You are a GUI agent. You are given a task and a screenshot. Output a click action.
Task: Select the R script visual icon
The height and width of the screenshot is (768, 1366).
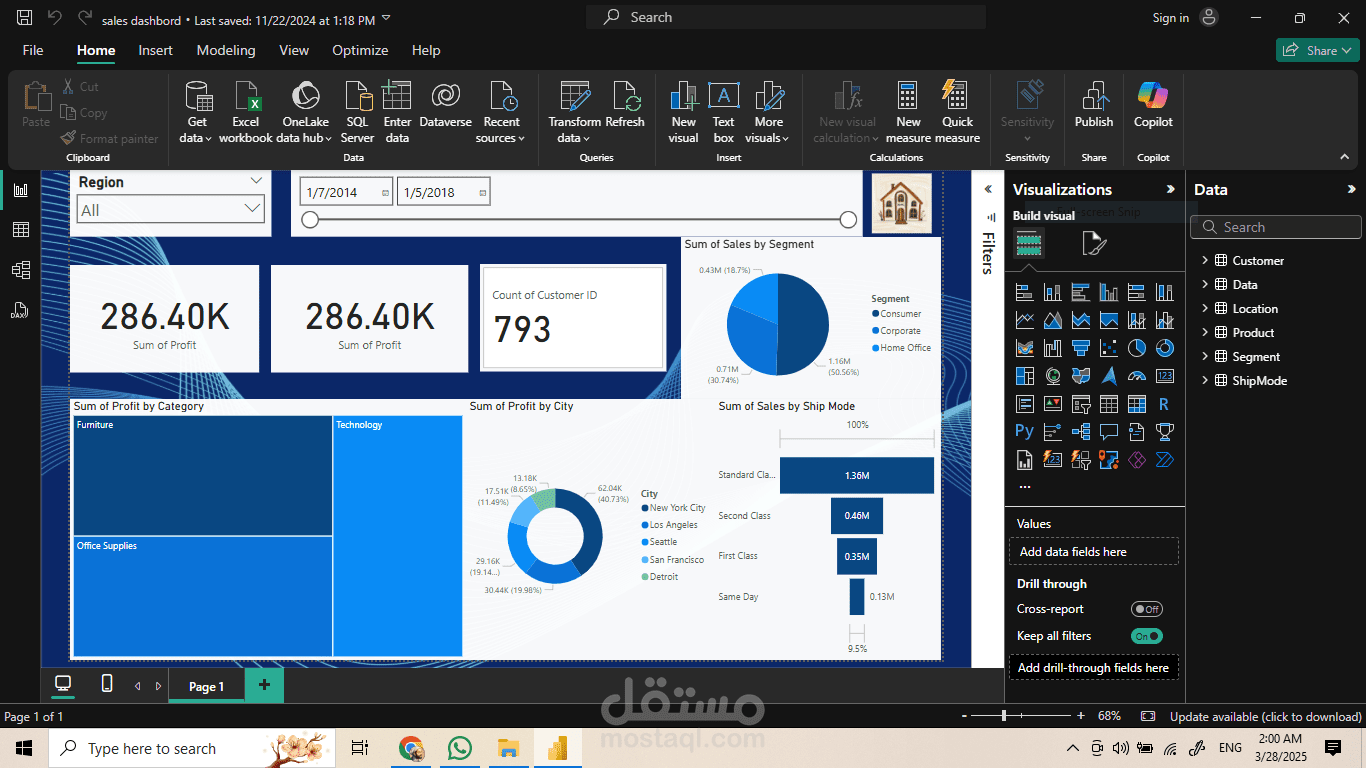coord(1164,404)
